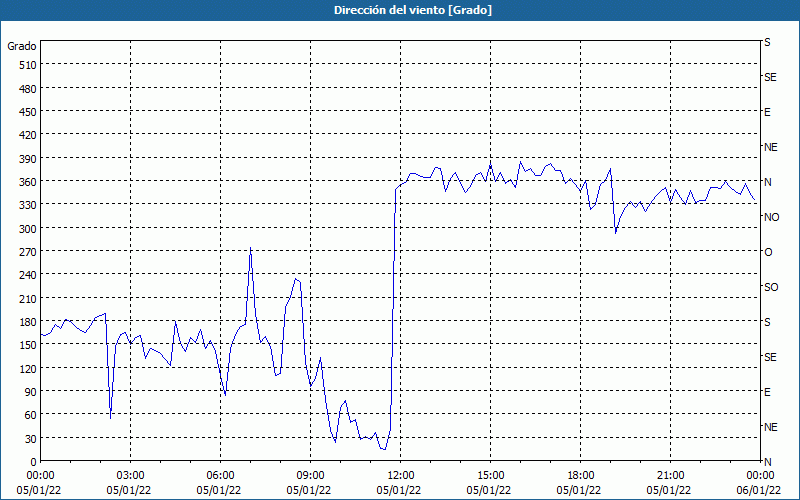800x500 pixels.
Task: Click the 05/01/22 date under 06:00
Action: click(x=219, y=490)
